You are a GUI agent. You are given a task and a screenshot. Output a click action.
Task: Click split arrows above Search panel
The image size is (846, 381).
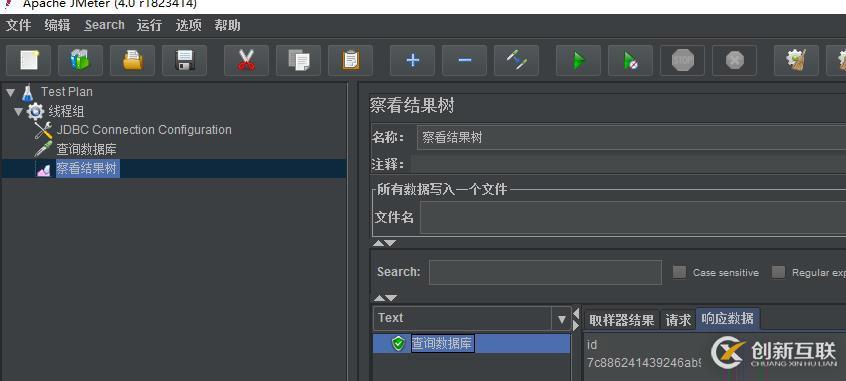pyautogui.click(x=385, y=243)
